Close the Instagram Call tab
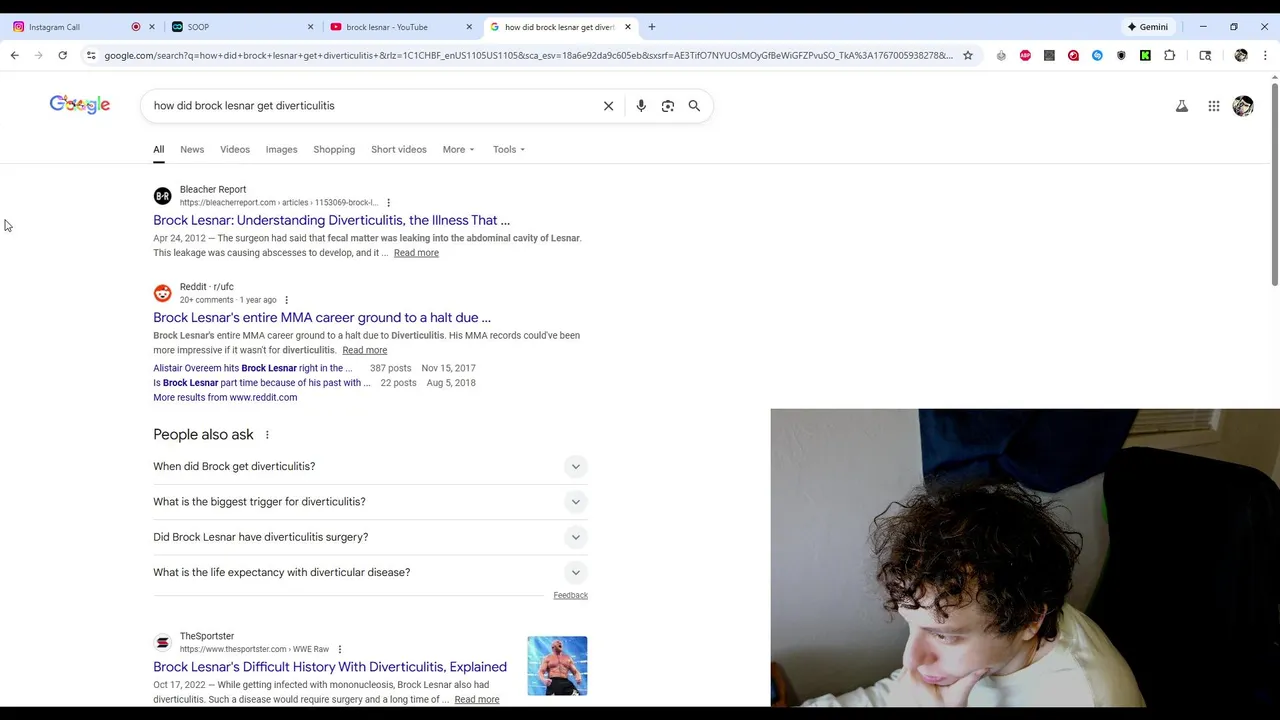 pos(152,27)
